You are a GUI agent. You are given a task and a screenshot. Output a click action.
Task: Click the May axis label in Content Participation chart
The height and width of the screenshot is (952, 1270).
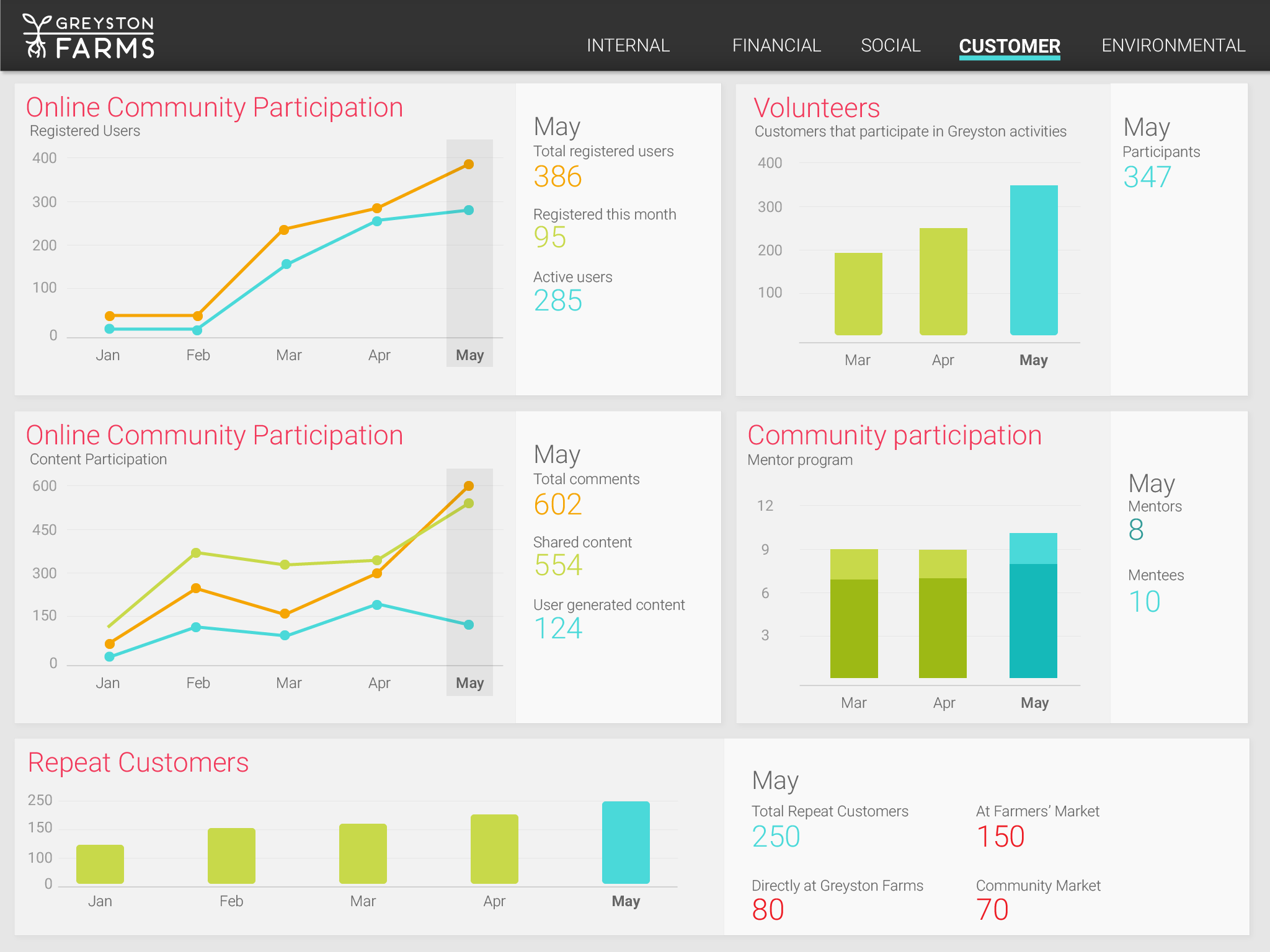469,683
